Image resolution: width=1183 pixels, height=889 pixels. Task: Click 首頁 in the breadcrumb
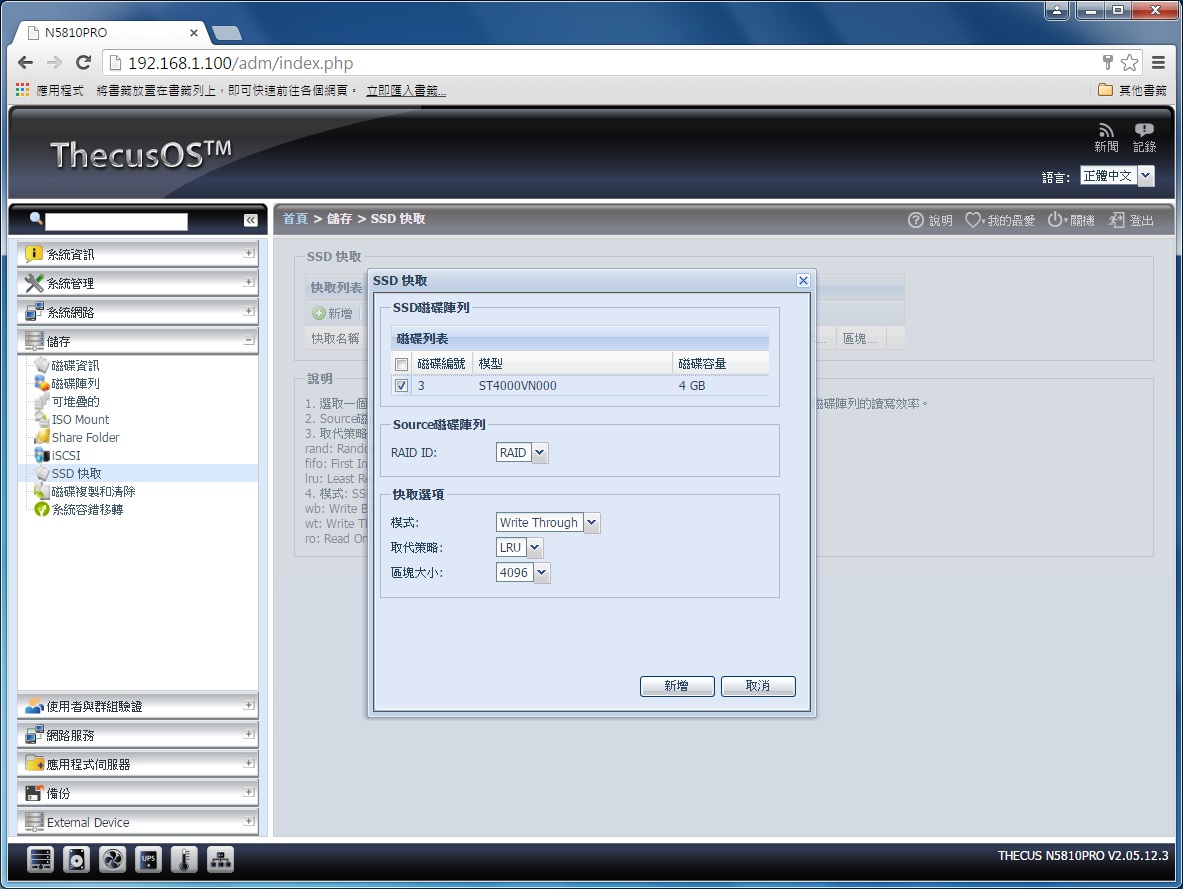coord(295,219)
